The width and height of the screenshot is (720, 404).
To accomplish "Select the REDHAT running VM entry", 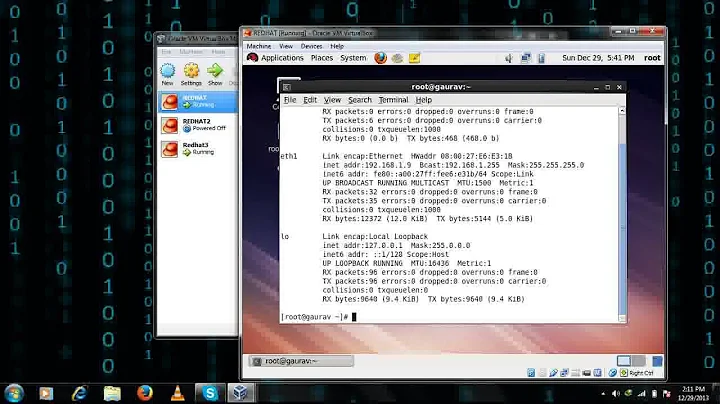I will point(198,101).
